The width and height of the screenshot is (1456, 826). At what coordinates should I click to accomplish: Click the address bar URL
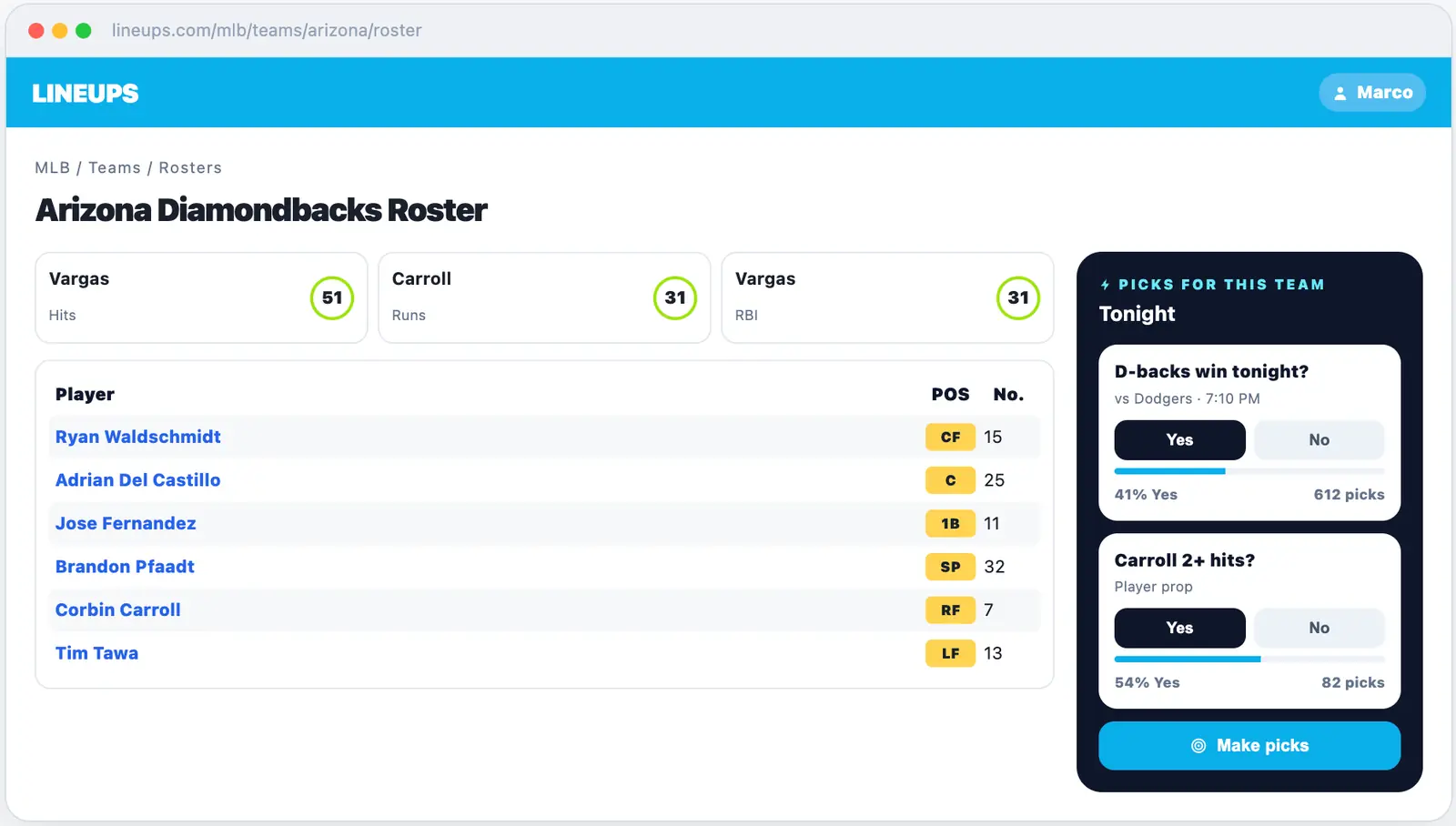[267, 30]
